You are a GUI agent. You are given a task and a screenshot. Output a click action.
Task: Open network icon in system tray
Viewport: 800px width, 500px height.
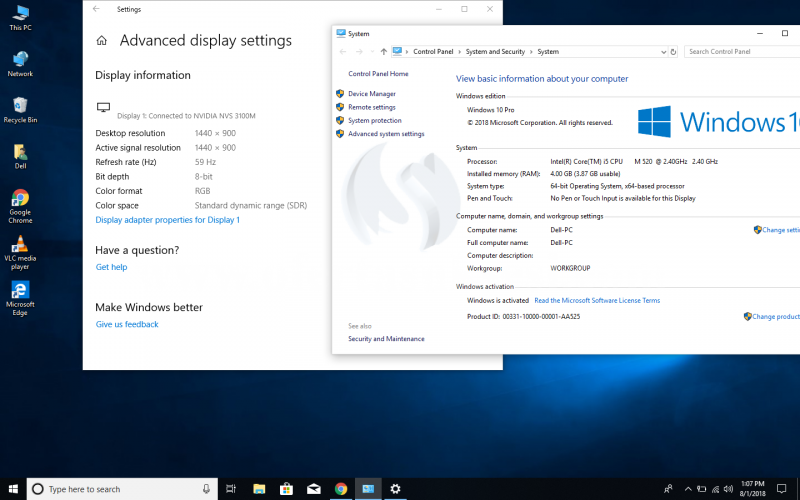(x=715, y=489)
